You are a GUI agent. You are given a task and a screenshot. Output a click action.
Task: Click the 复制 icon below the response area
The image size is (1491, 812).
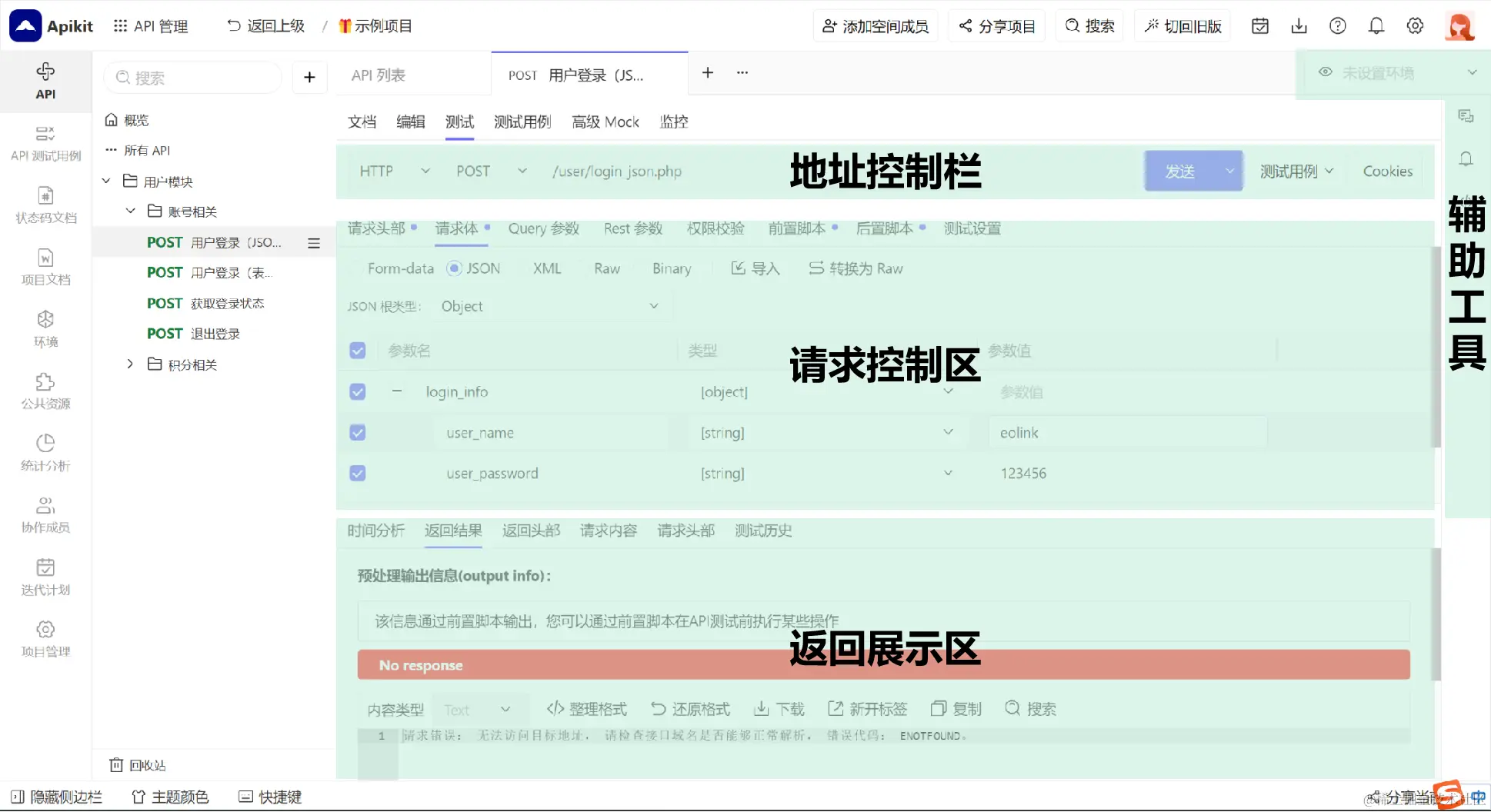point(956,708)
